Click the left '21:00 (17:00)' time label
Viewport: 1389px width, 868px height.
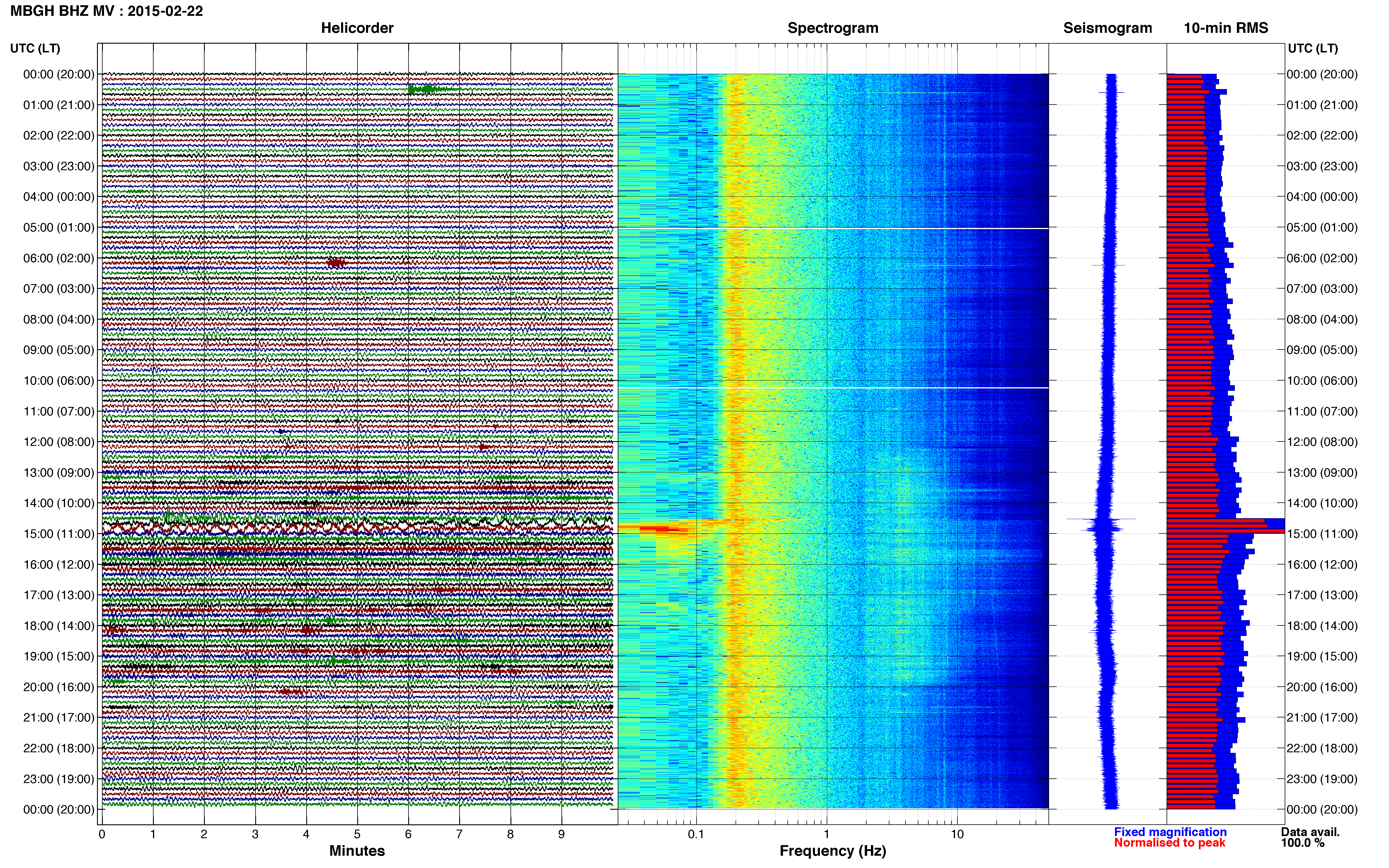(59, 718)
